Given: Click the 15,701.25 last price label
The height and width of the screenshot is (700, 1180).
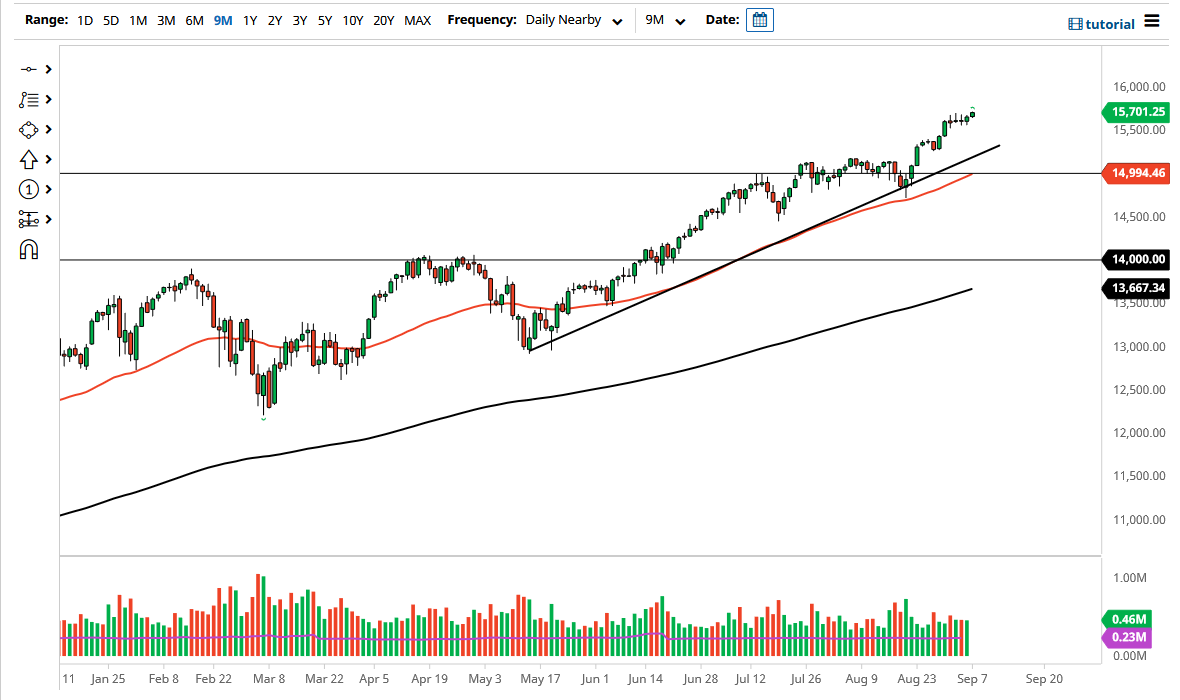Looking at the screenshot, I should tap(1136, 112).
